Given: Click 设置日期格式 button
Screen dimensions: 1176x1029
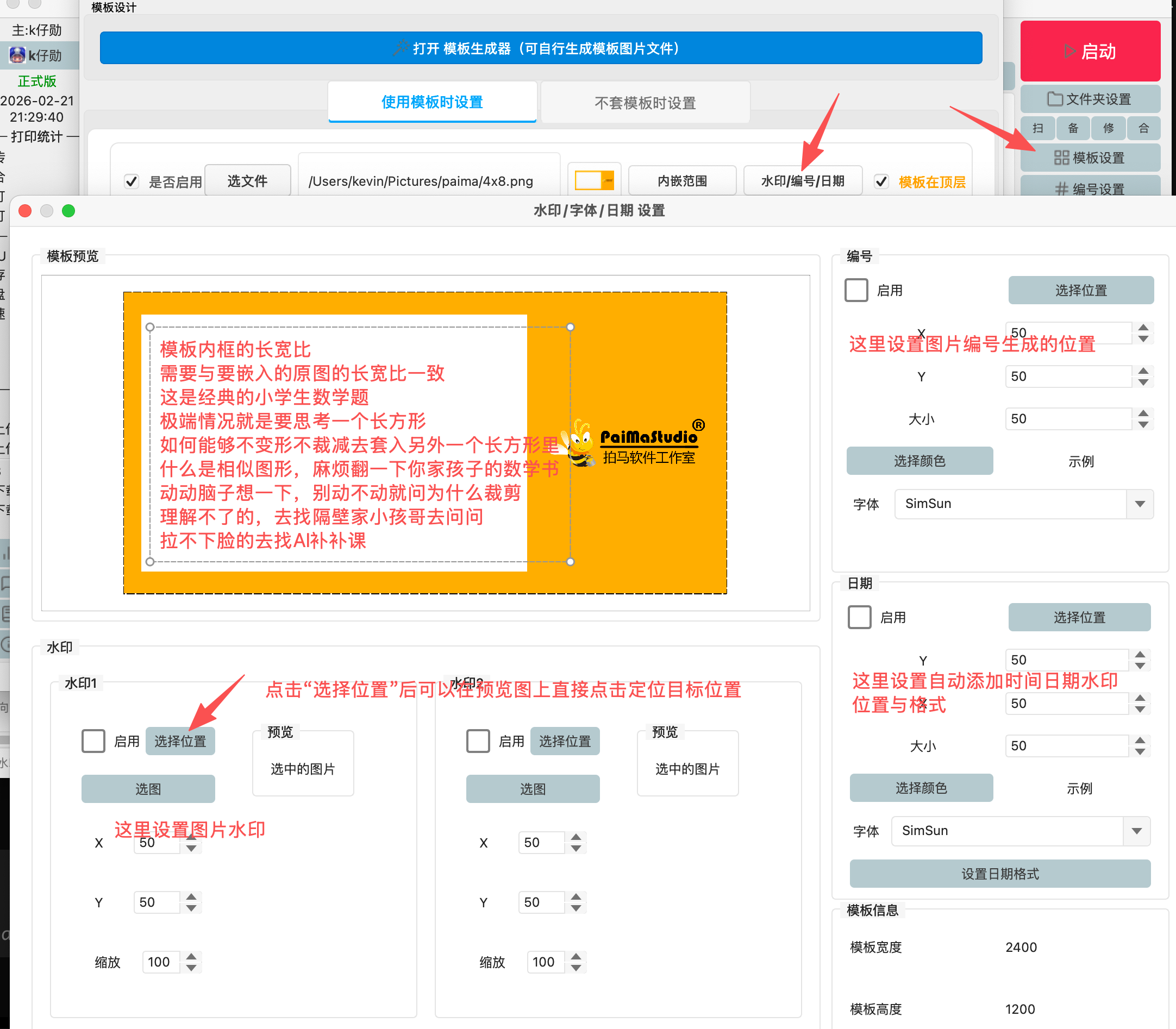Looking at the screenshot, I should click(x=1000, y=874).
